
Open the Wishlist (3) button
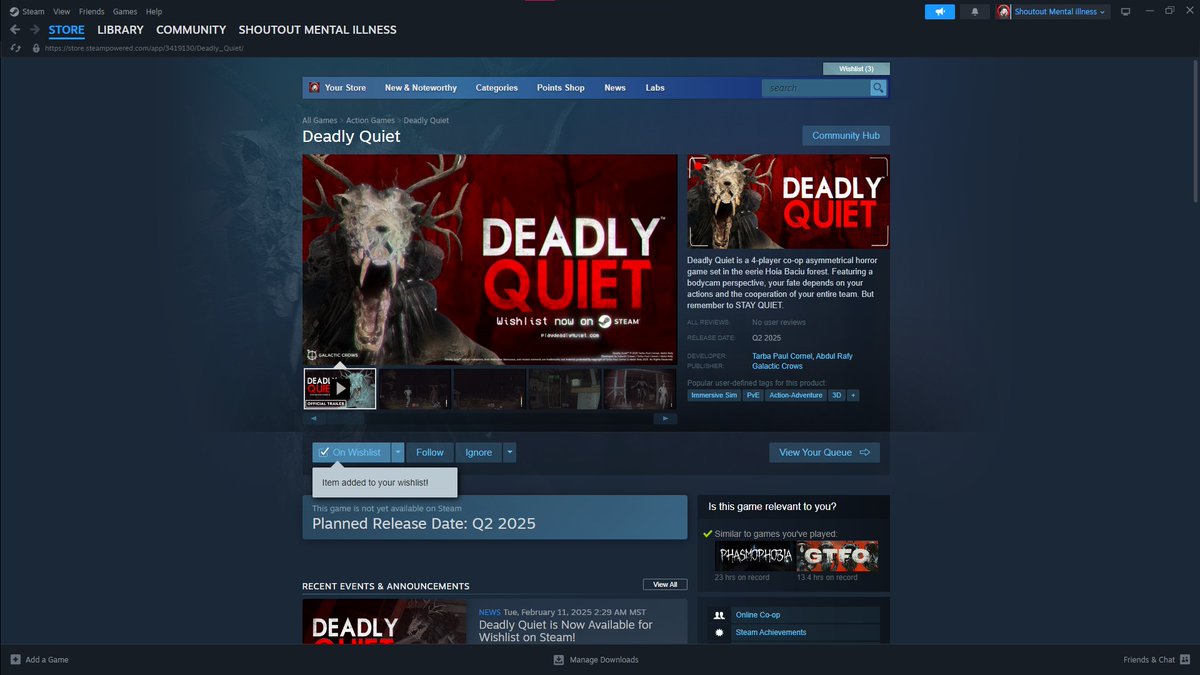[x=856, y=69]
